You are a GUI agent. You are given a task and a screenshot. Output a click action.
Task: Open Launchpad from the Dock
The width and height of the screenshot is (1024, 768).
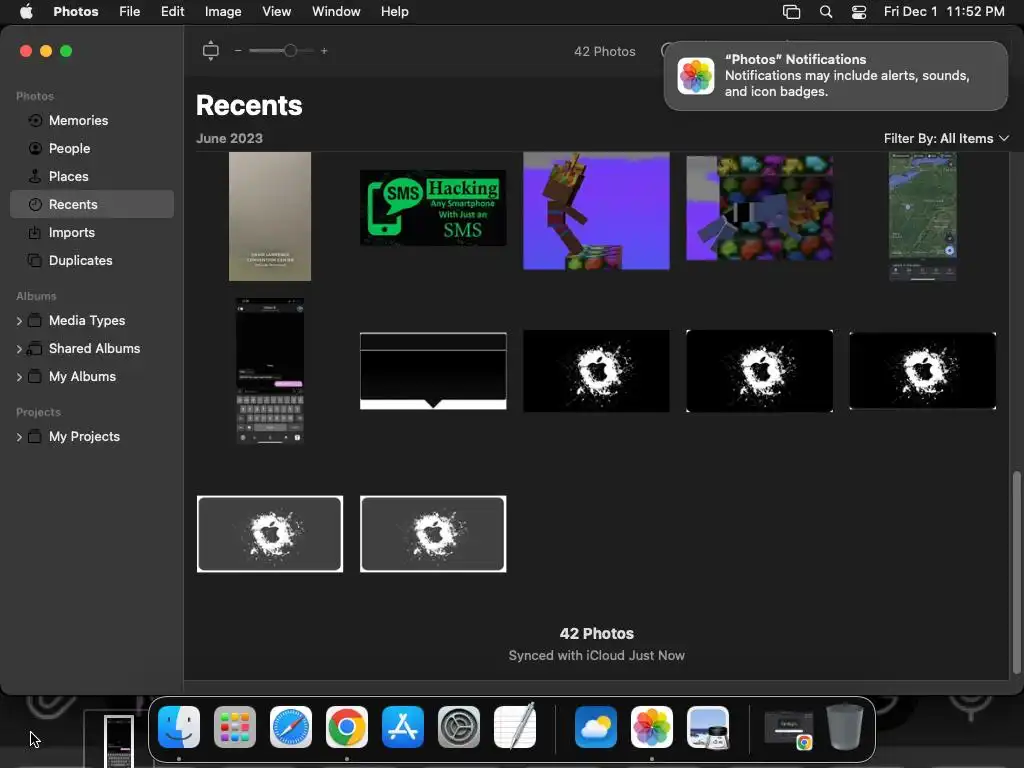coord(235,727)
